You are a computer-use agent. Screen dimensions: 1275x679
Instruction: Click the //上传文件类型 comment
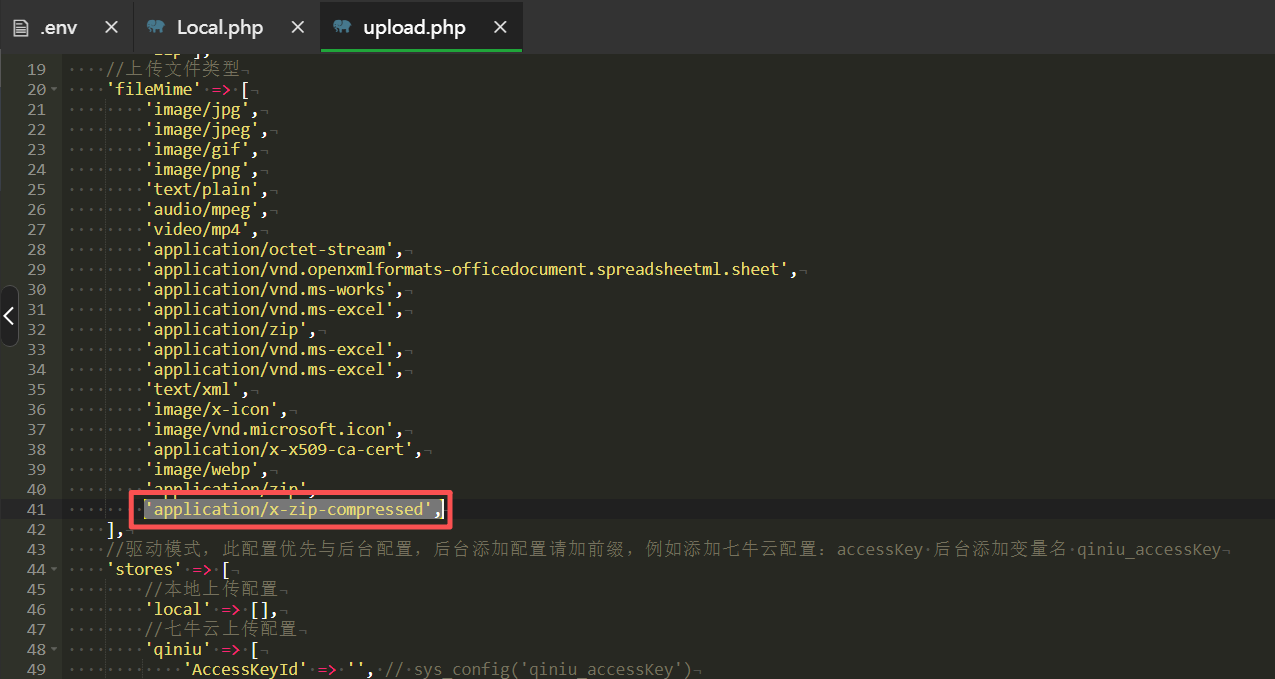173,69
